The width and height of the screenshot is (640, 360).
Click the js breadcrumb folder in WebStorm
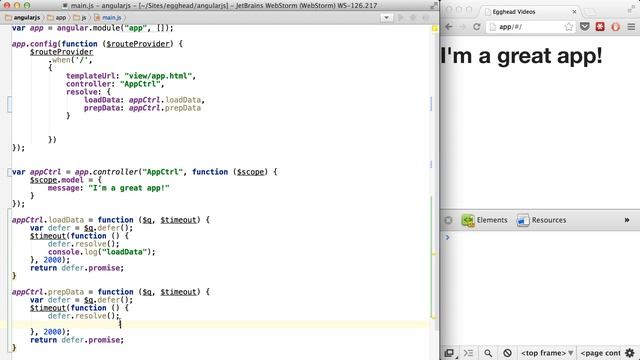tap(80, 18)
